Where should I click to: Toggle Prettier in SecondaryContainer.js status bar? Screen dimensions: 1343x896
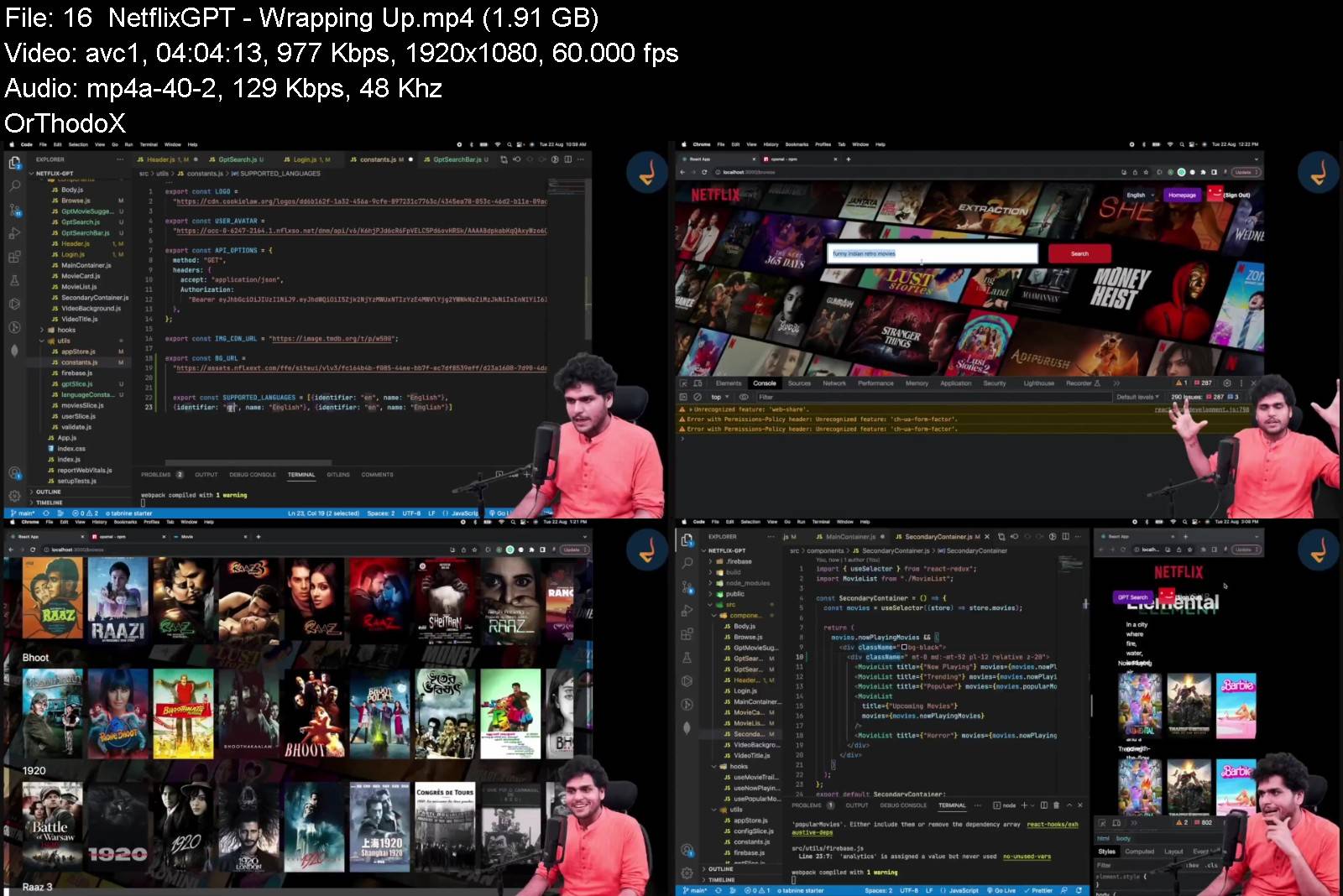pos(1038,890)
